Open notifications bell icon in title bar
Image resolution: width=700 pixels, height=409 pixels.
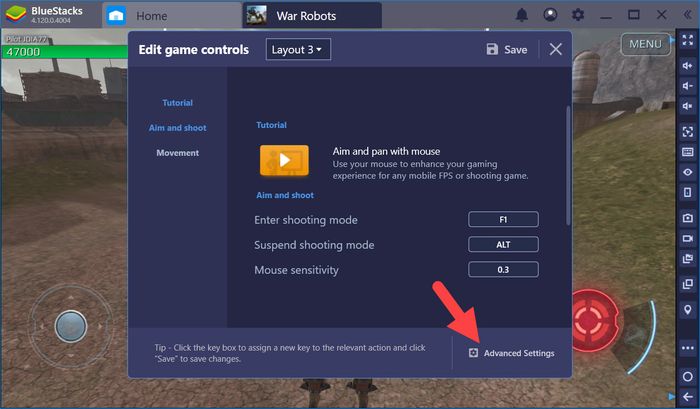pyautogui.click(x=521, y=15)
